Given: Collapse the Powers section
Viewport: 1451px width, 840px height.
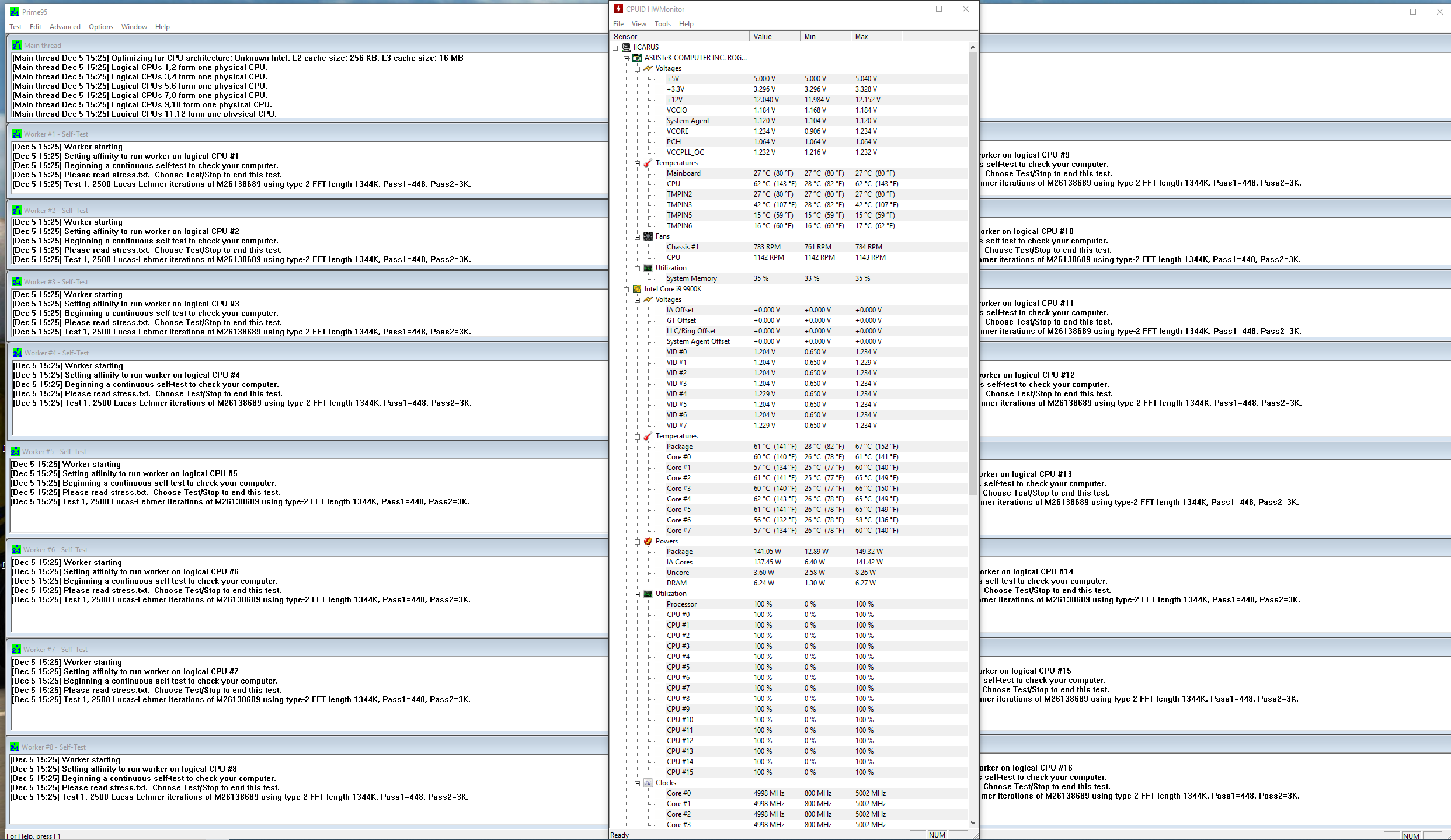Looking at the screenshot, I should tap(638, 541).
